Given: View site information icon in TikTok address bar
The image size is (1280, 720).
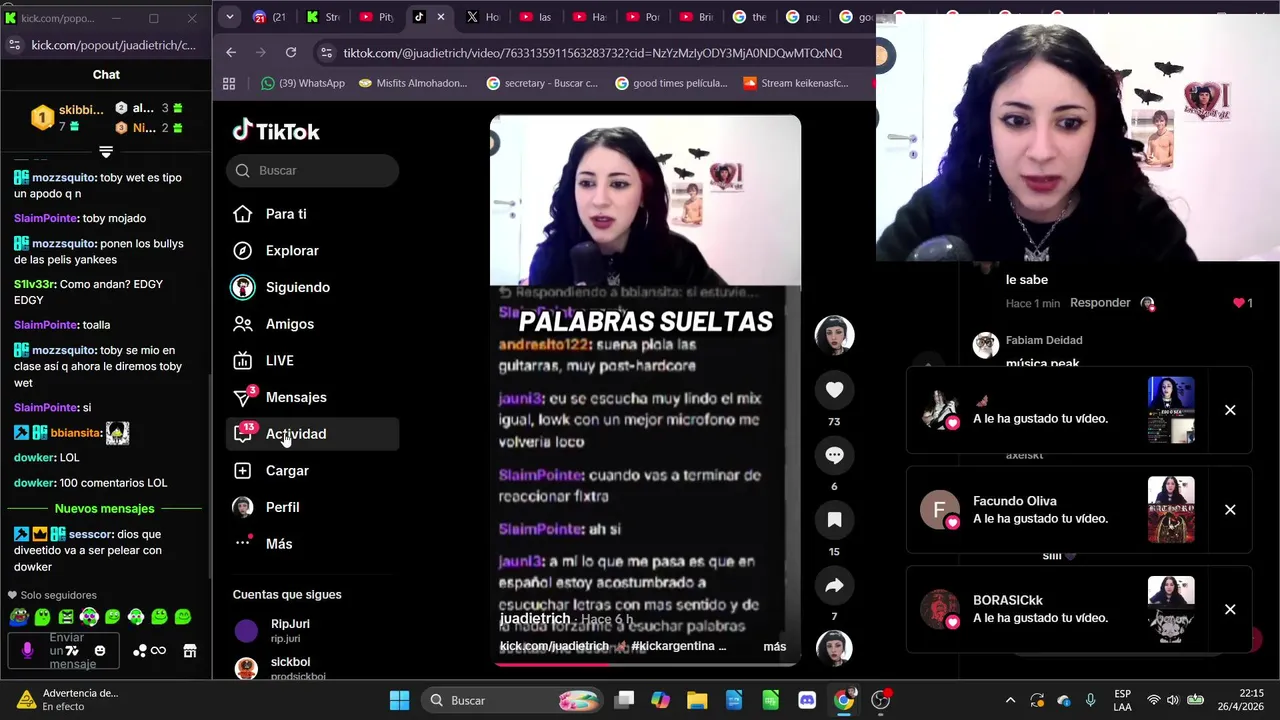Looking at the screenshot, I should [326, 53].
